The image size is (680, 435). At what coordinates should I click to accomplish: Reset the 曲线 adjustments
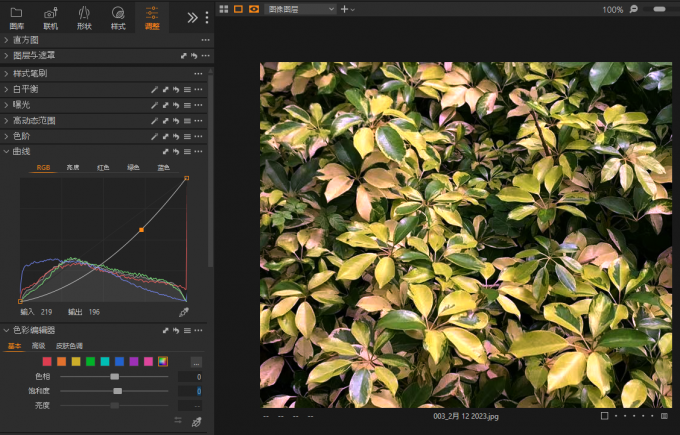(176, 151)
